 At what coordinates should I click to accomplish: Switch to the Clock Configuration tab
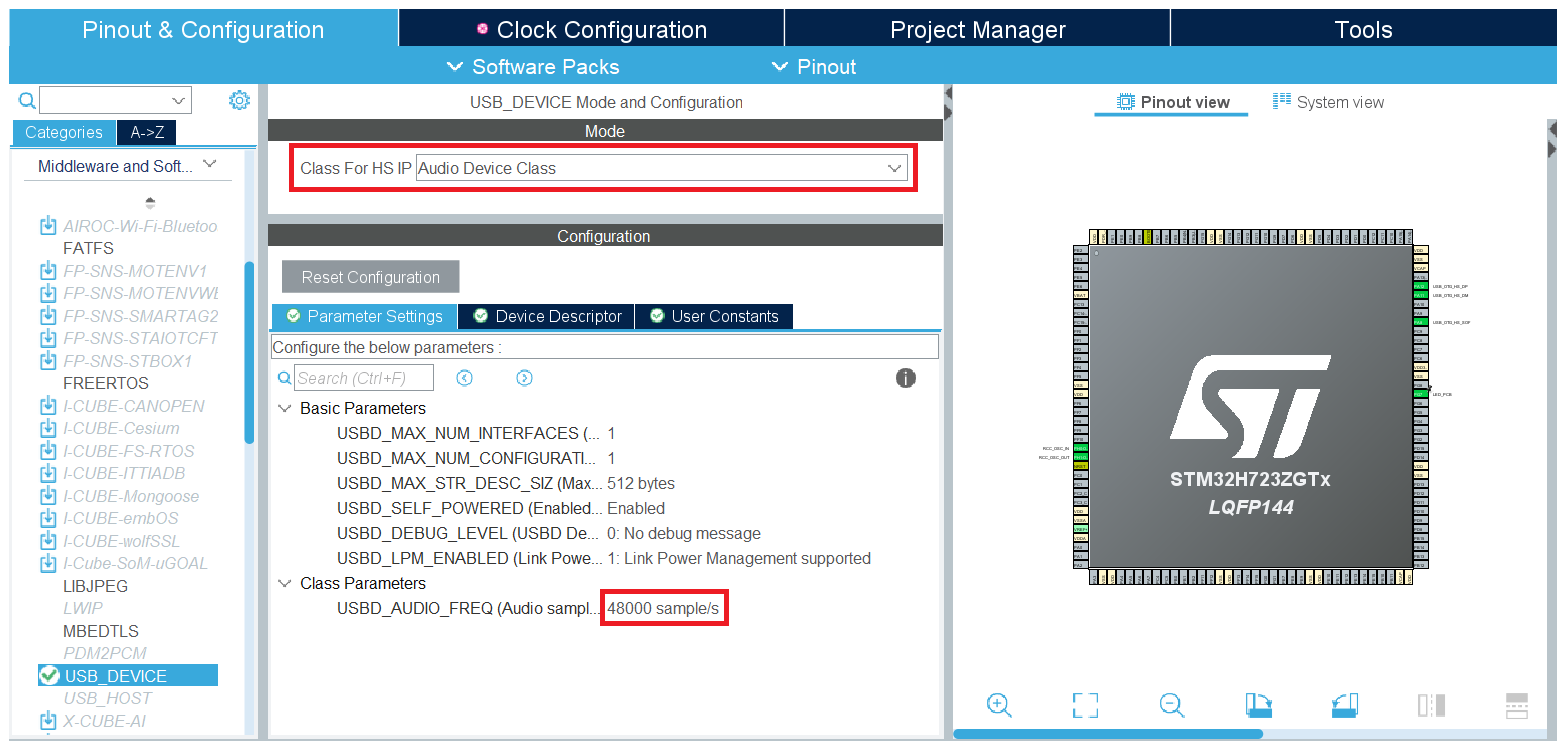pos(591,30)
